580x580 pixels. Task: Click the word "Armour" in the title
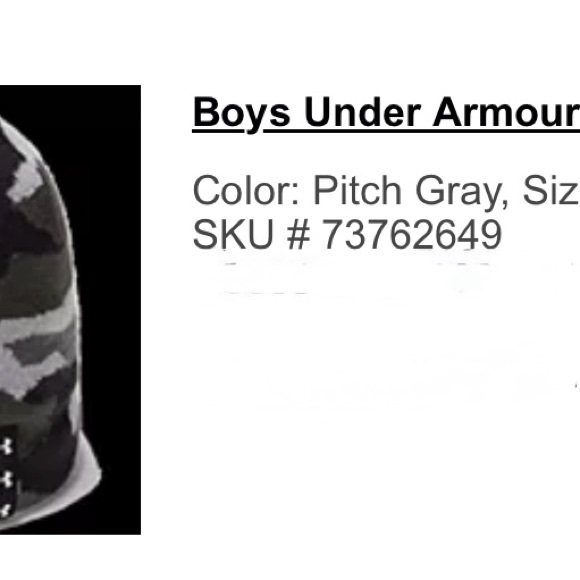(x=506, y=112)
